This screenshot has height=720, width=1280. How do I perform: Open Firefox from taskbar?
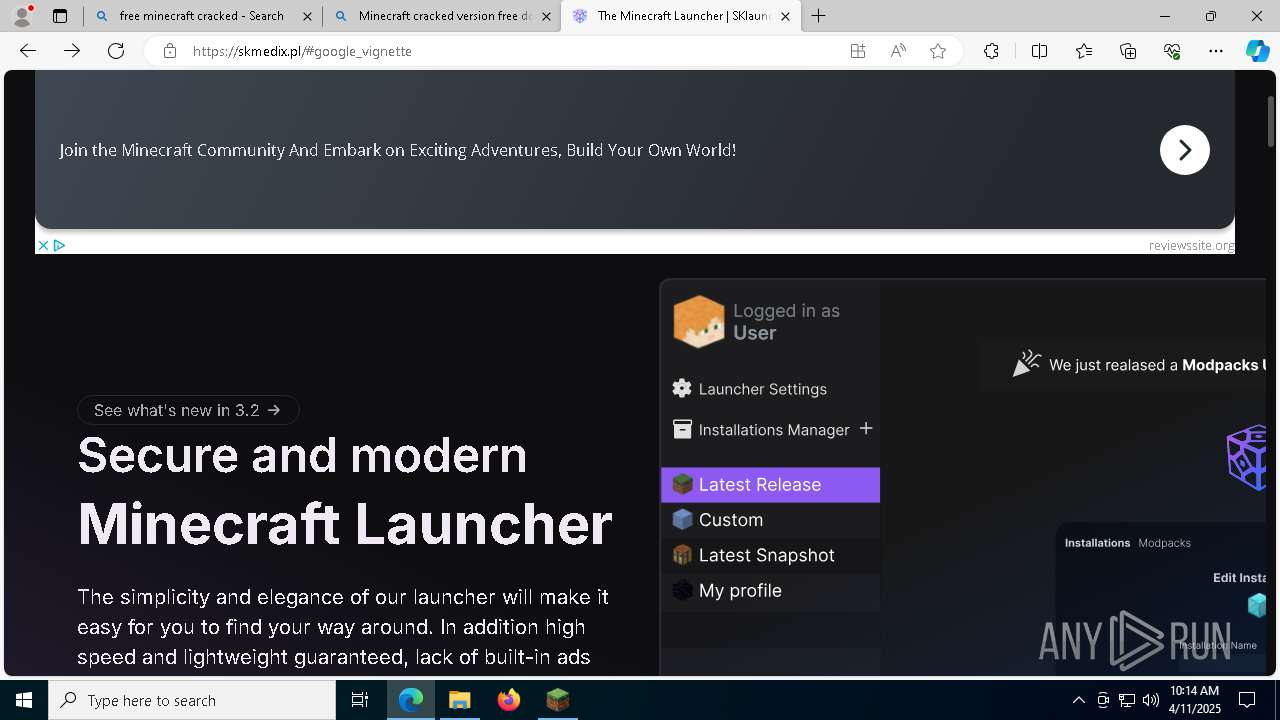509,700
